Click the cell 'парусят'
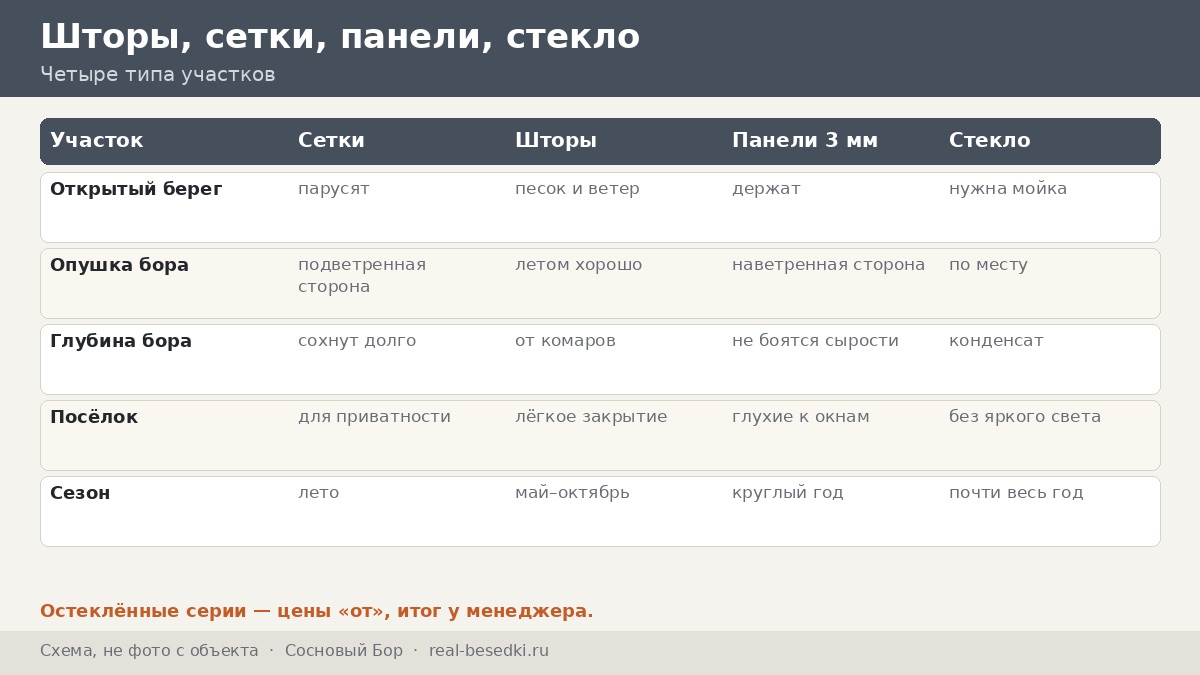 [x=334, y=189]
